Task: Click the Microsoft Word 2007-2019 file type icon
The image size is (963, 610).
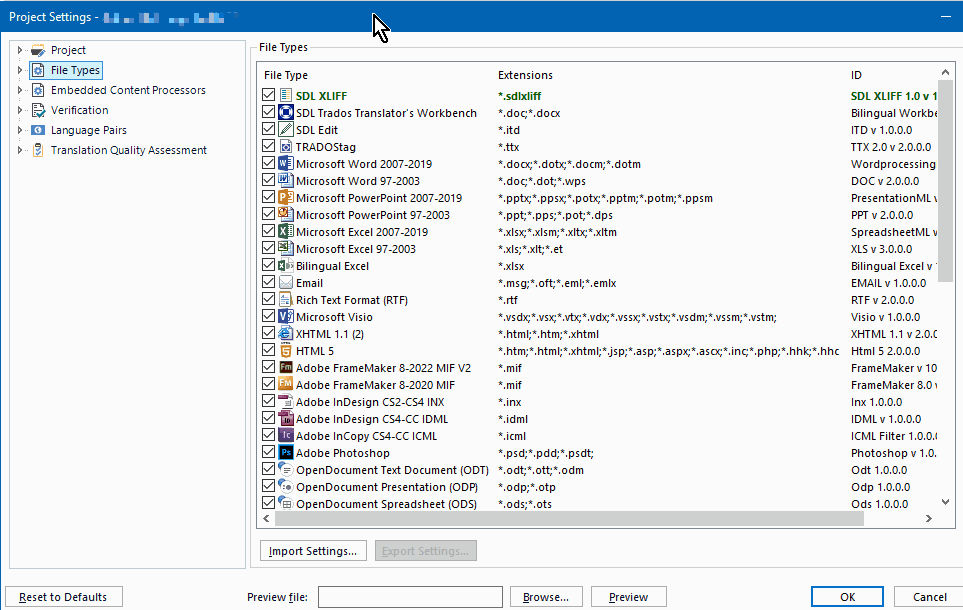Action: click(x=285, y=164)
